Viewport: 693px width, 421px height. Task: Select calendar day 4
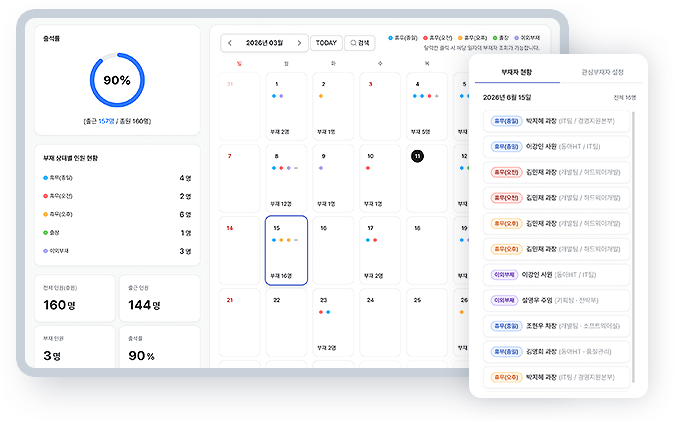[x=427, y=106]
